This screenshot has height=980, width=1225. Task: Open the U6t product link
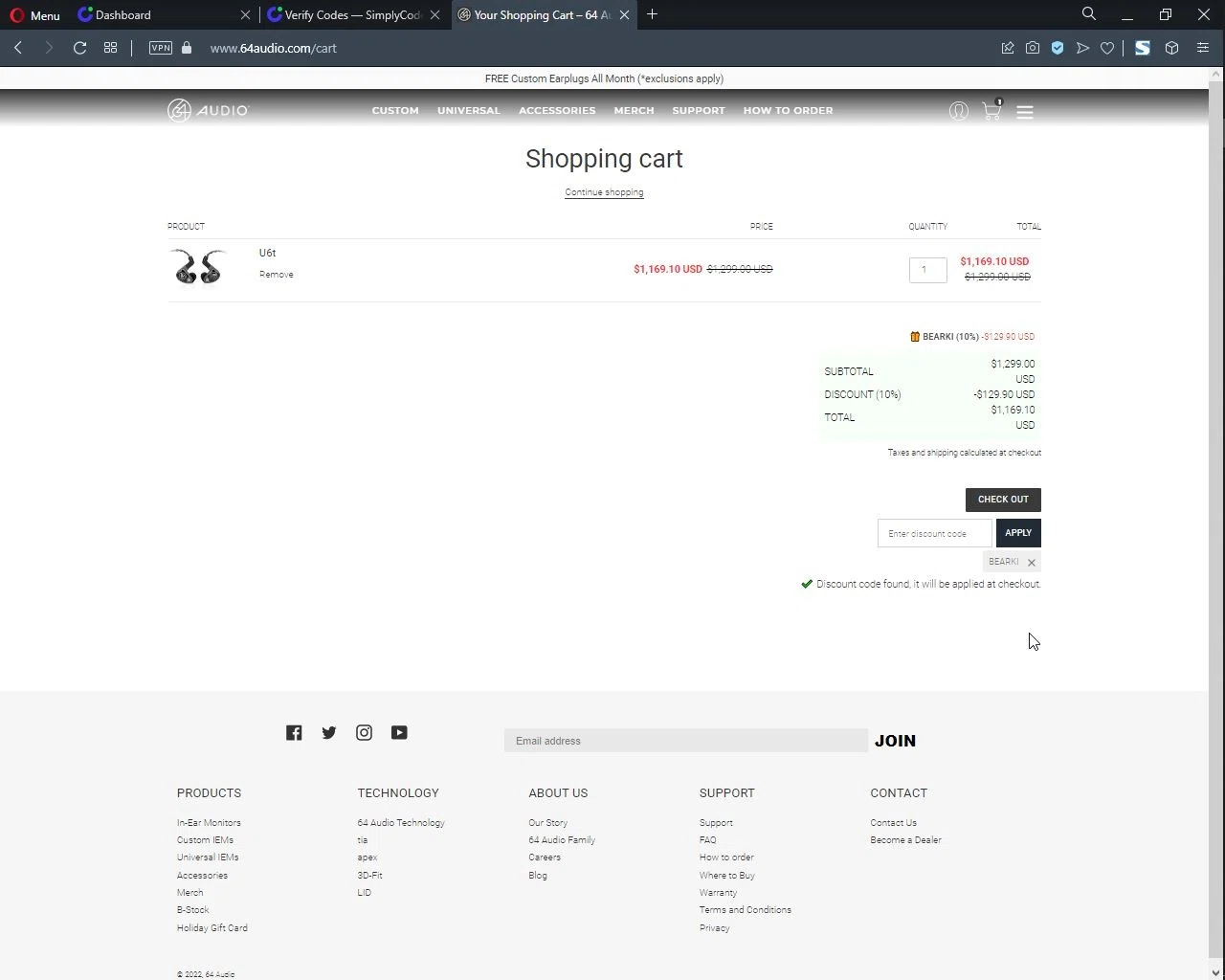coord(267,254)
